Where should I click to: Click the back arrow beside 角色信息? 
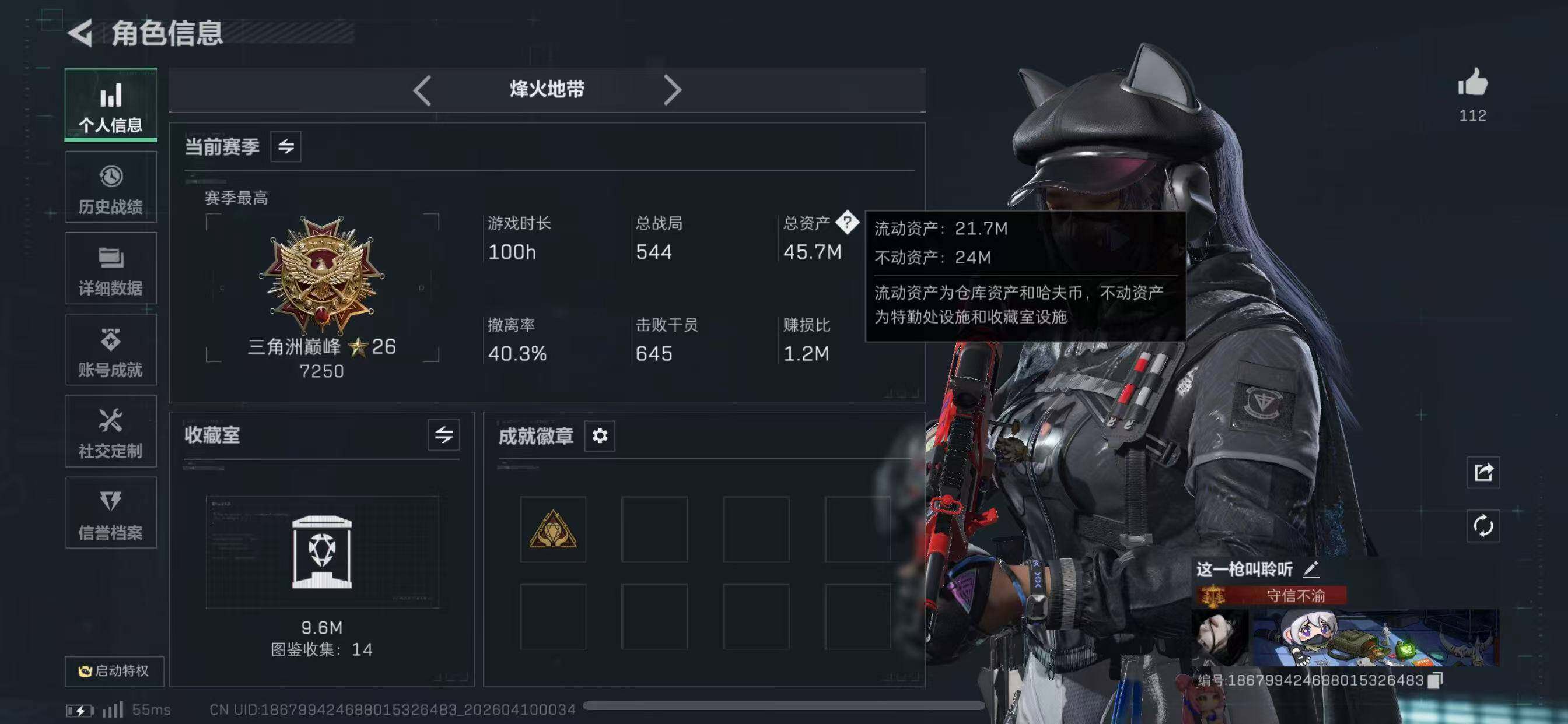80,33
